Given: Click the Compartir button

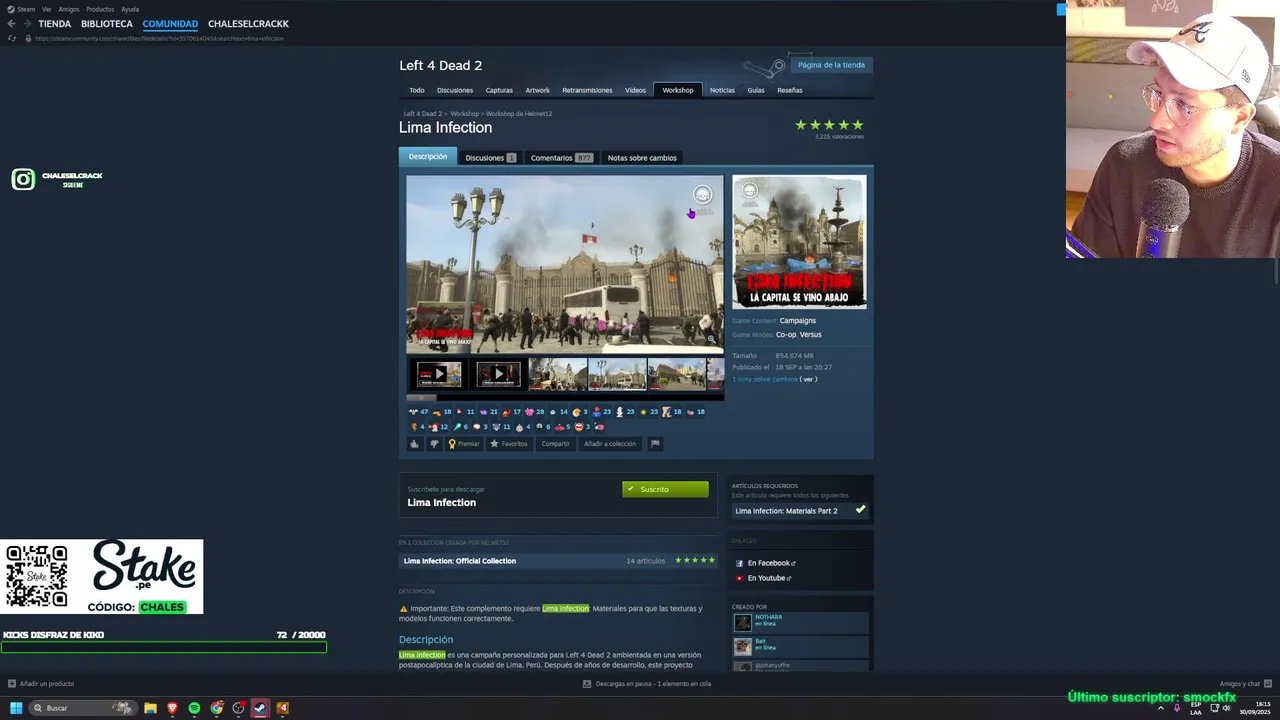Looking at the screenshot, I should [555, 444].
